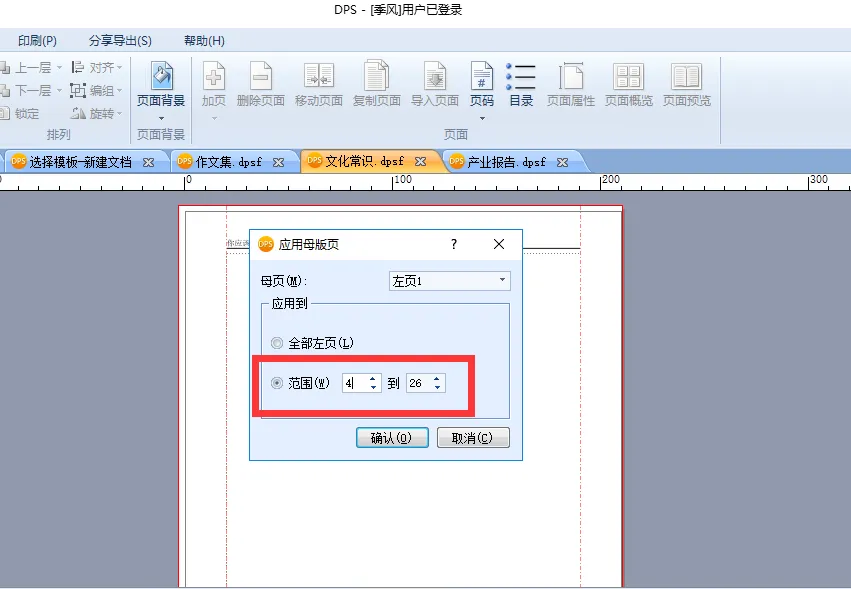851x589 pixels.
Task: Open the 母页 dropdown showing 左页1
Action: [x=450, y=281]
